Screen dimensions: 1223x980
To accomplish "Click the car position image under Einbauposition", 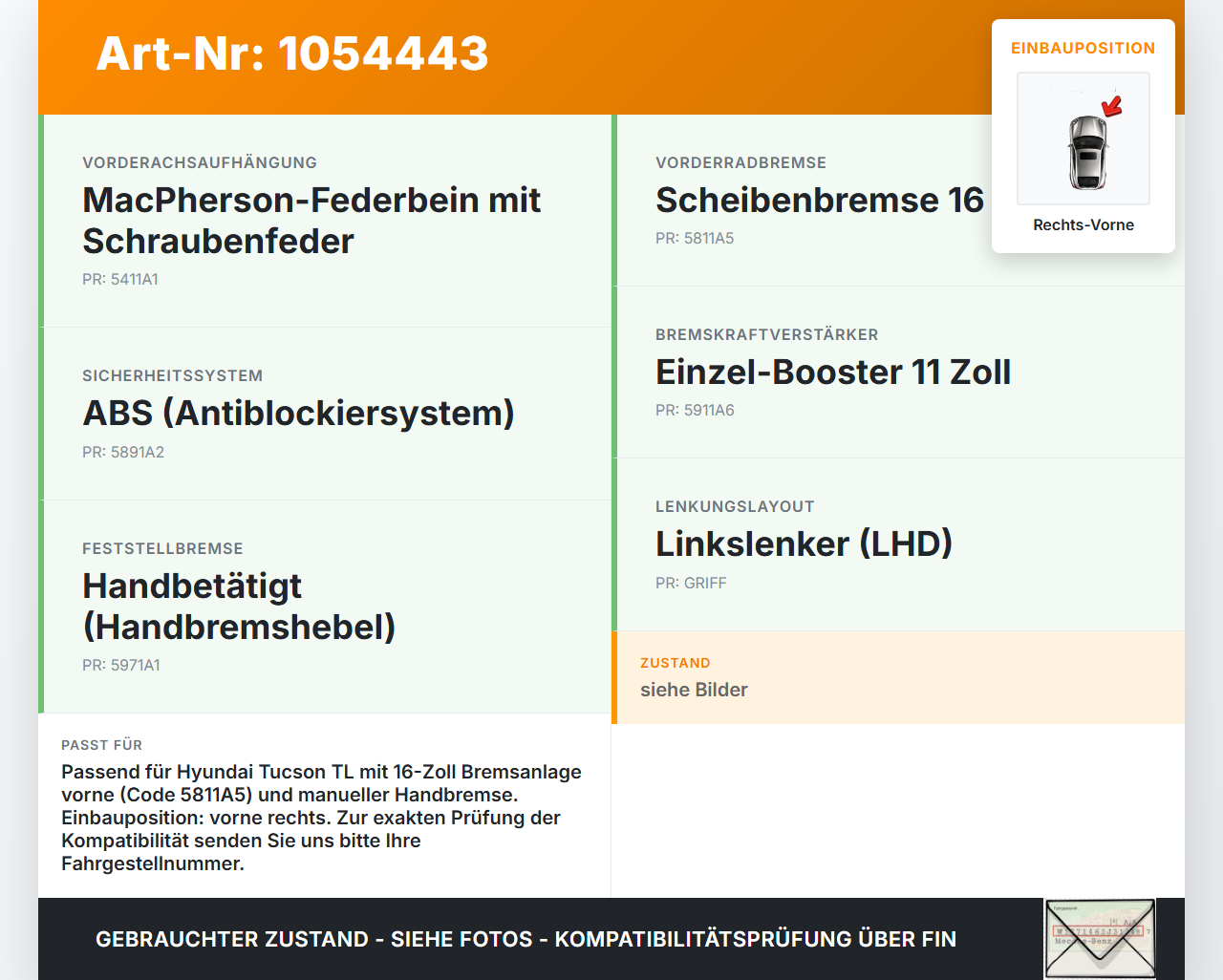I will tap(1084, 138).
